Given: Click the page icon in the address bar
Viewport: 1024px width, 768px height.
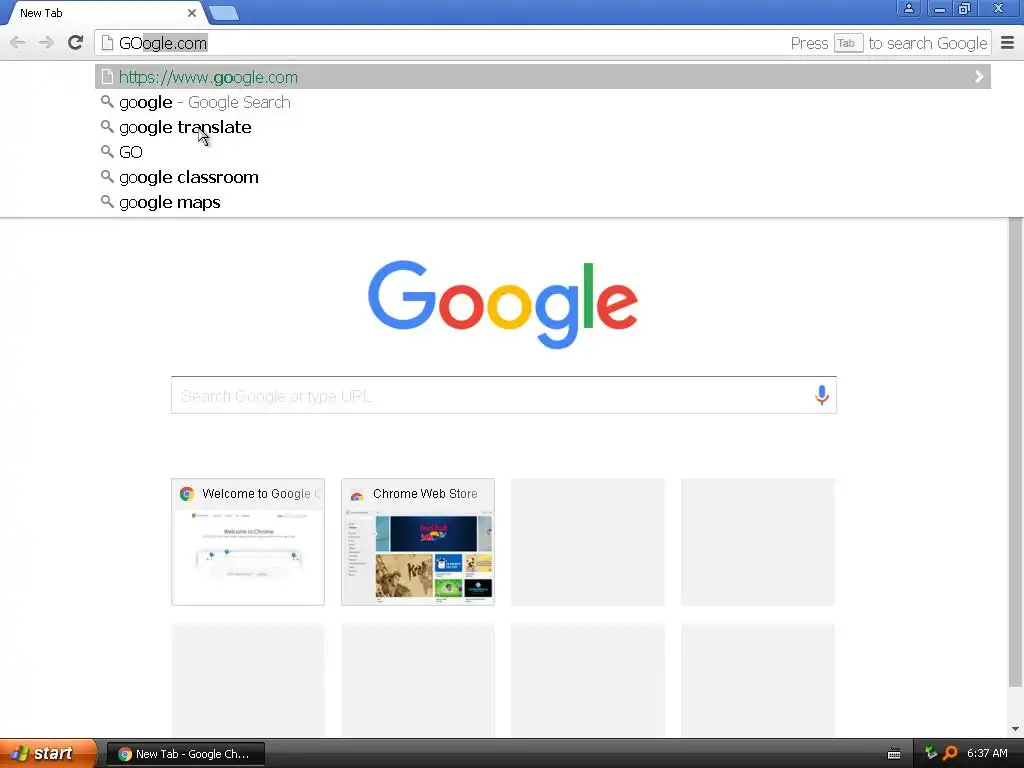Looking at the screenshot, I should click(x=107, y=43).
